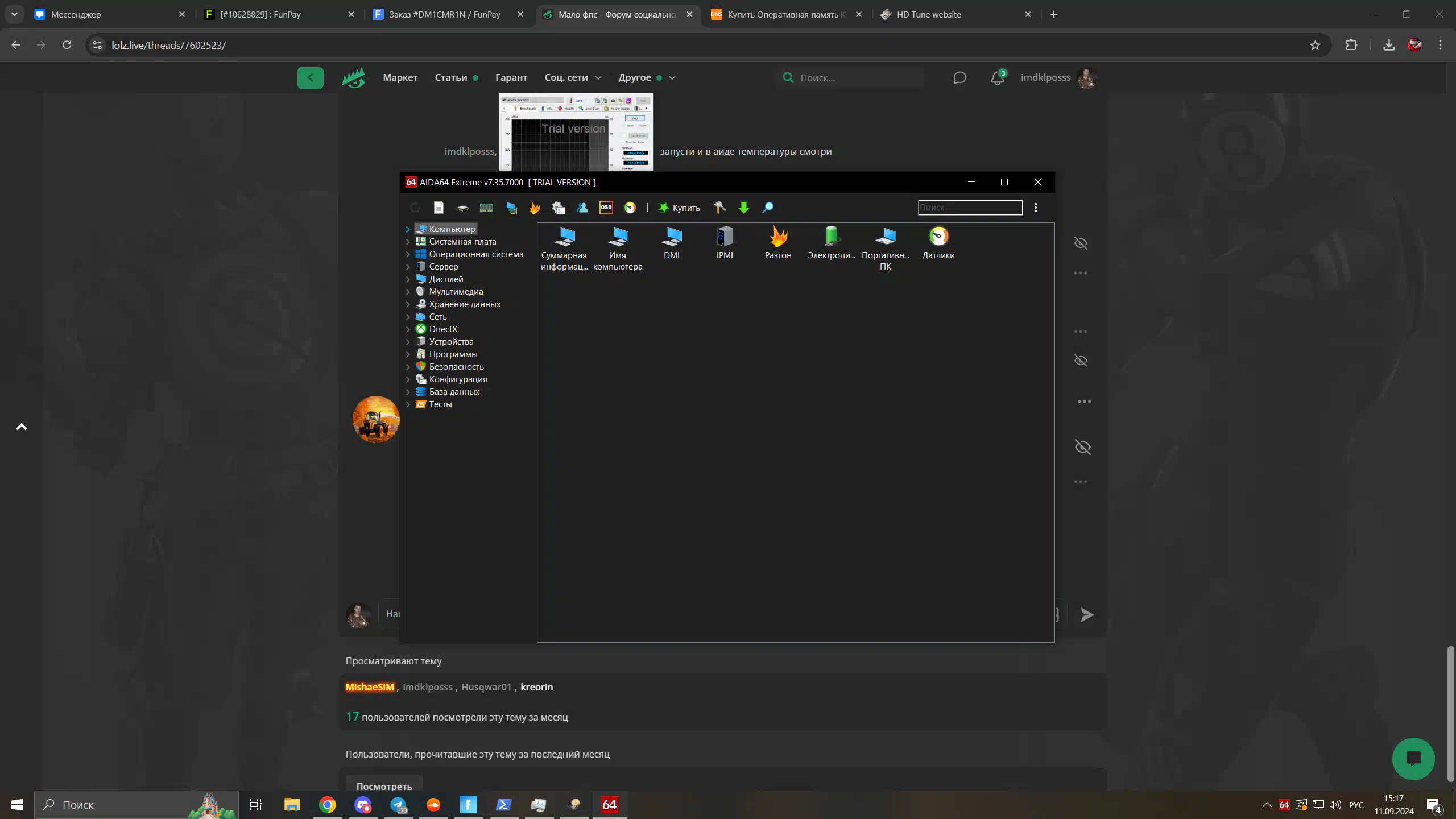Open Суммарная информация icon

click(x=564, y=249)
